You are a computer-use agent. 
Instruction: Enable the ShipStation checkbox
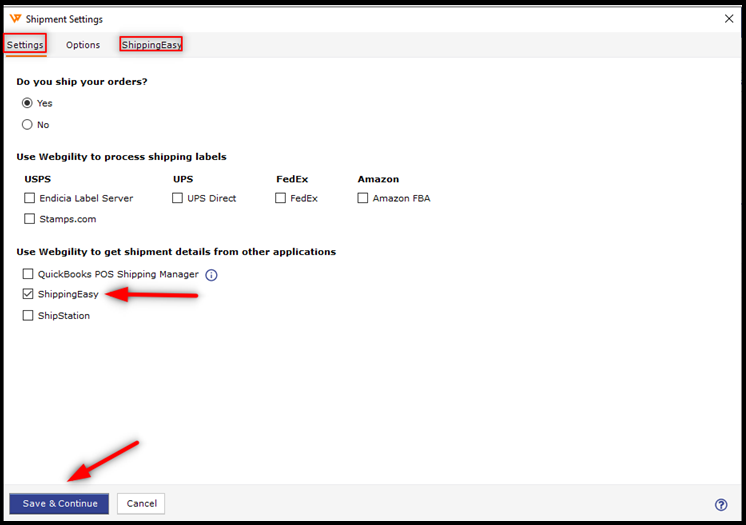point(28,316)
